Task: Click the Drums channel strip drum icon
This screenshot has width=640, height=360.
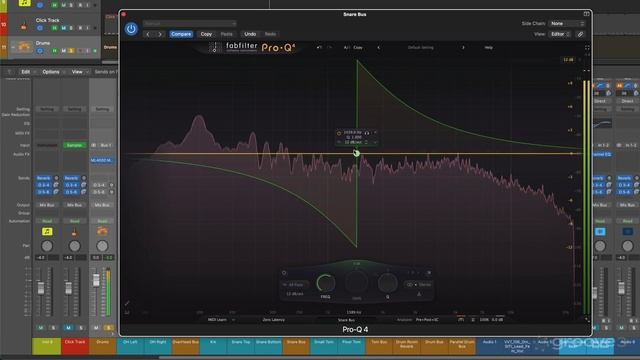Action: [x=102, y=232]
